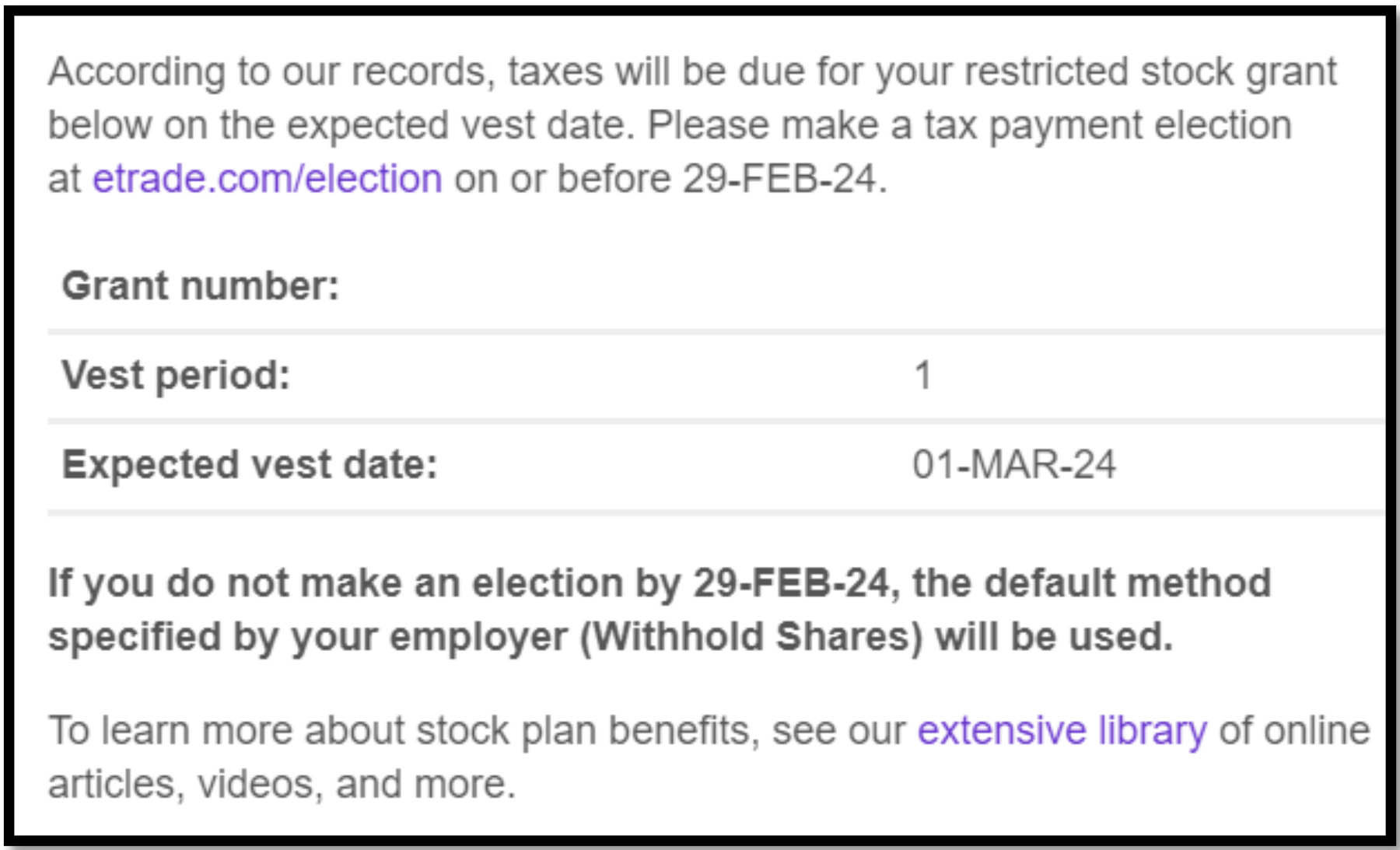This screenshot has width=1400, height=850.
Task: Click the bold words "will be used"
Action: [1052, 637]
